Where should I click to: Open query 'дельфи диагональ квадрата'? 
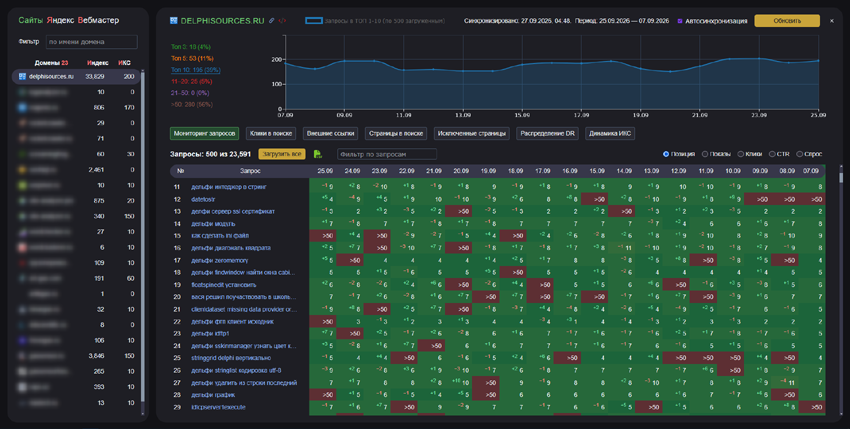230,248
